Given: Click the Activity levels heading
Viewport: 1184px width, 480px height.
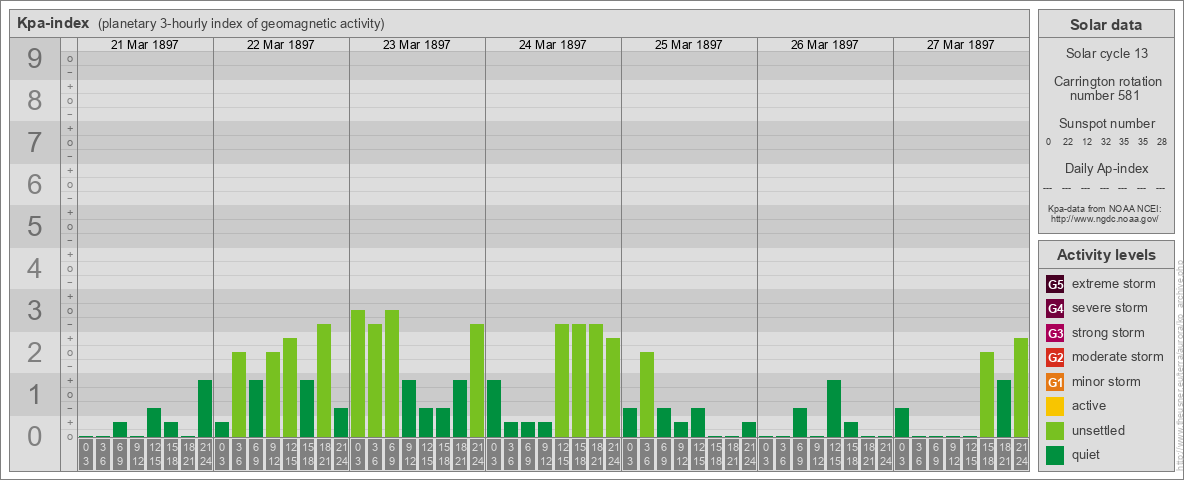Looking at the screenshot, I should pyautogui.click(x=1106, y=255).
